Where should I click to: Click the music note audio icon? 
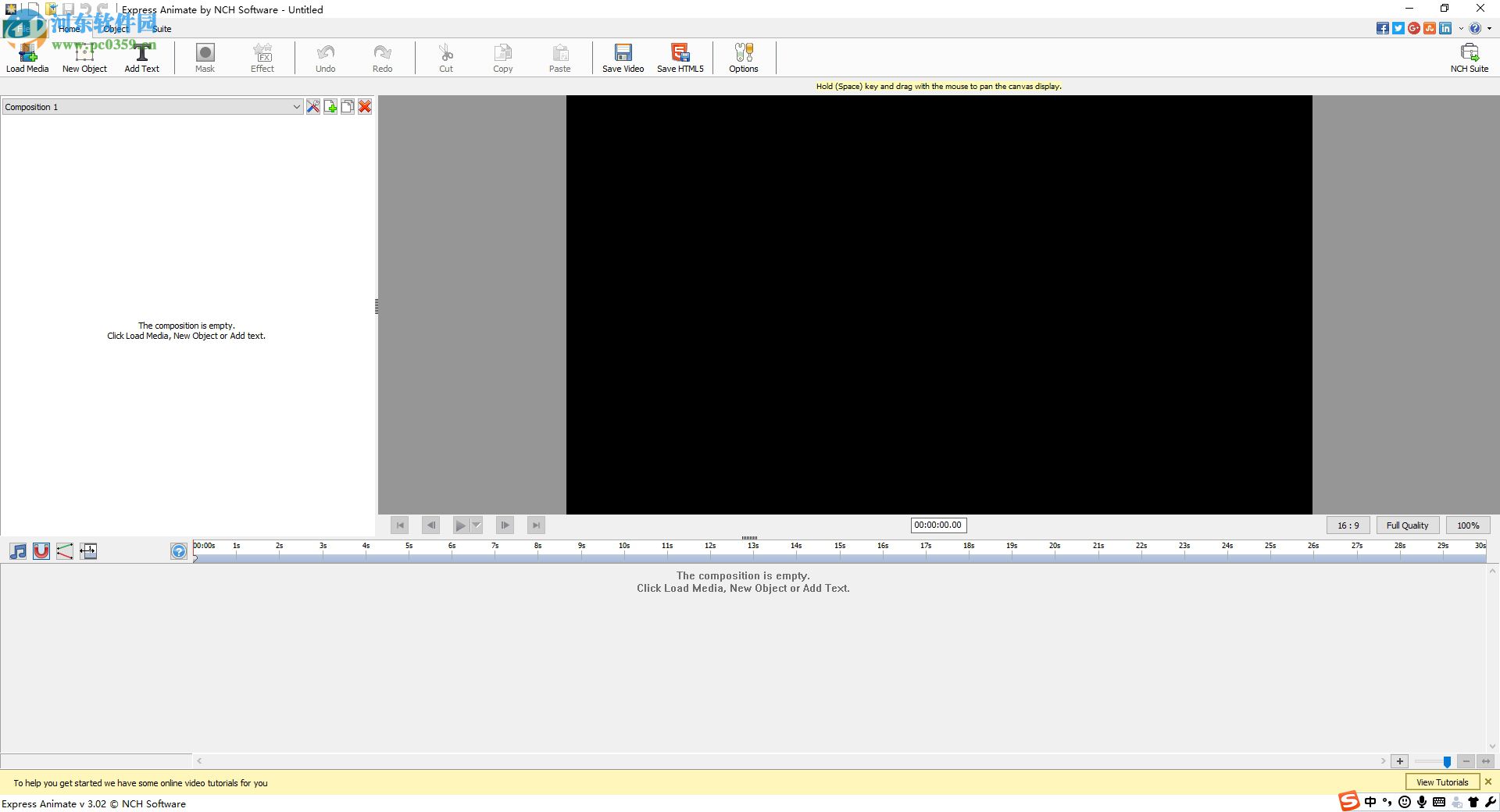[x=18, y=551]
